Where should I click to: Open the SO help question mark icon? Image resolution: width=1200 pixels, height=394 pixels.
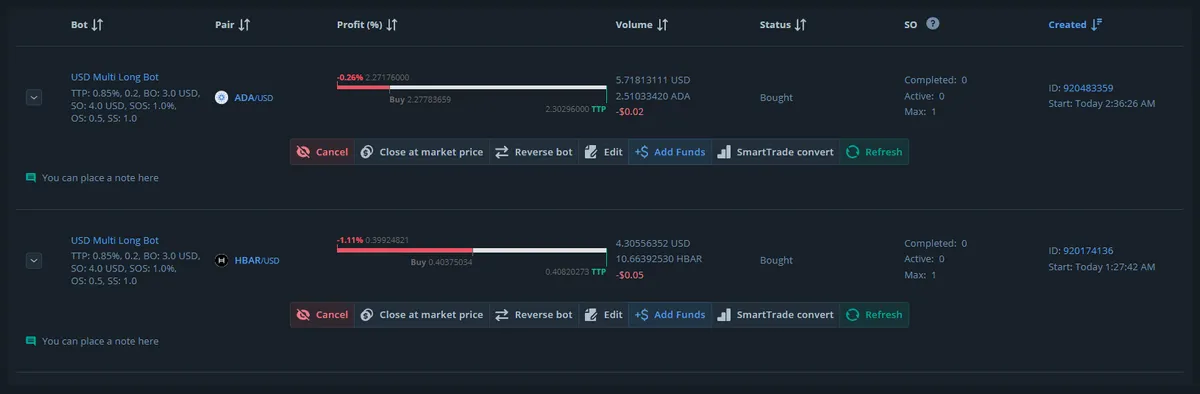tap(933, 24)
